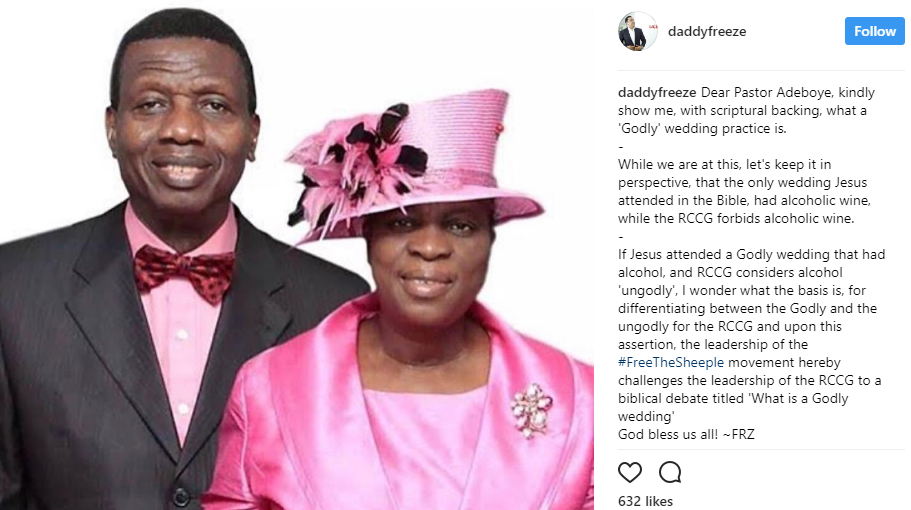
Task: Open comments via the speech bubble icon
Action: click(670, 472)
